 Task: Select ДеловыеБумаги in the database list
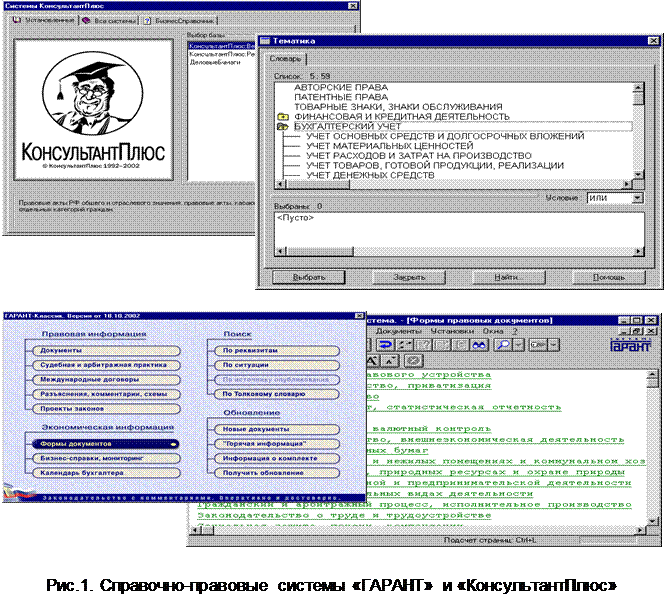[215, 62]
